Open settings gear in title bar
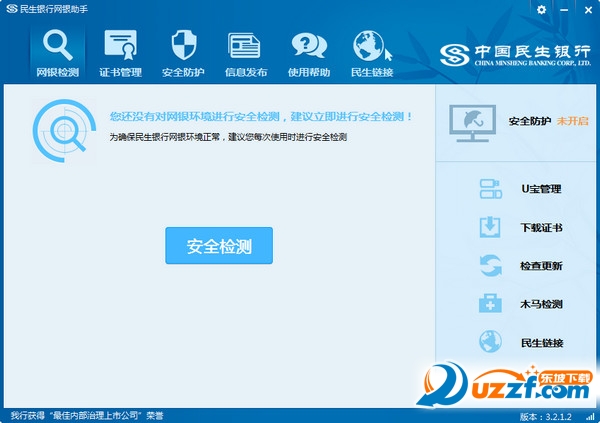Viewport: 600px width, 423px height. [541, 9]
